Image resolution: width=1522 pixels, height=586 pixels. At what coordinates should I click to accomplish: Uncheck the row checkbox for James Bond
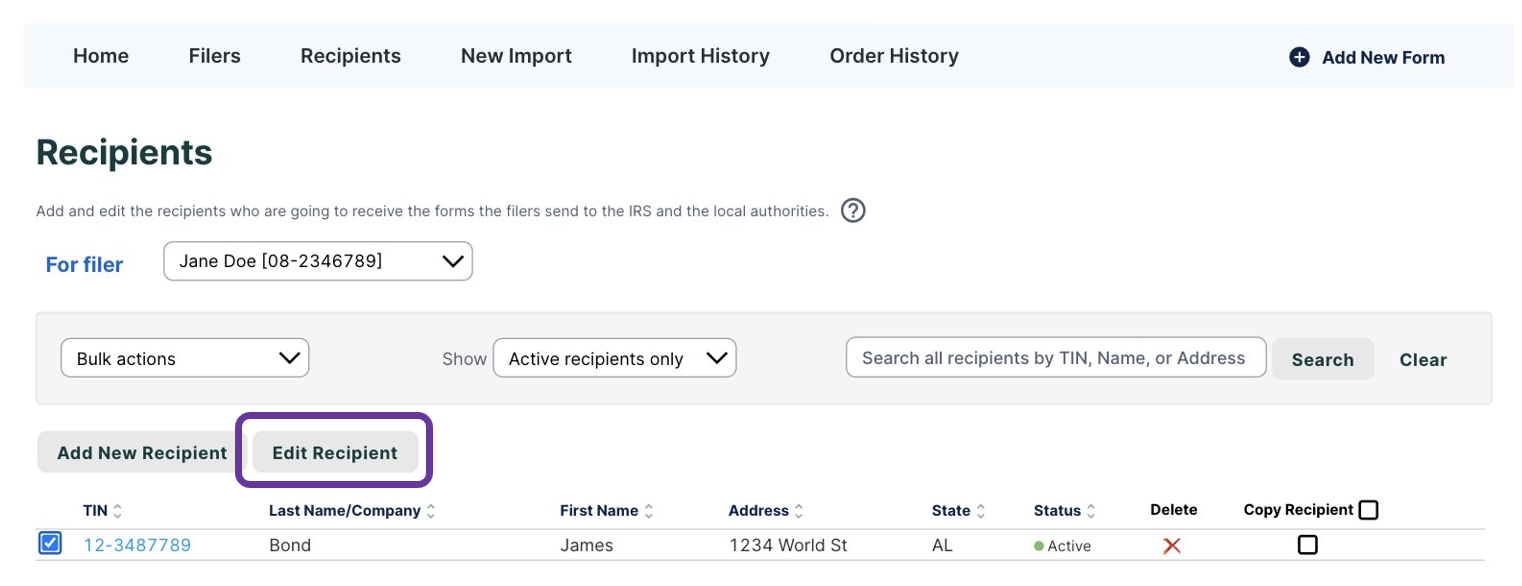50,544
